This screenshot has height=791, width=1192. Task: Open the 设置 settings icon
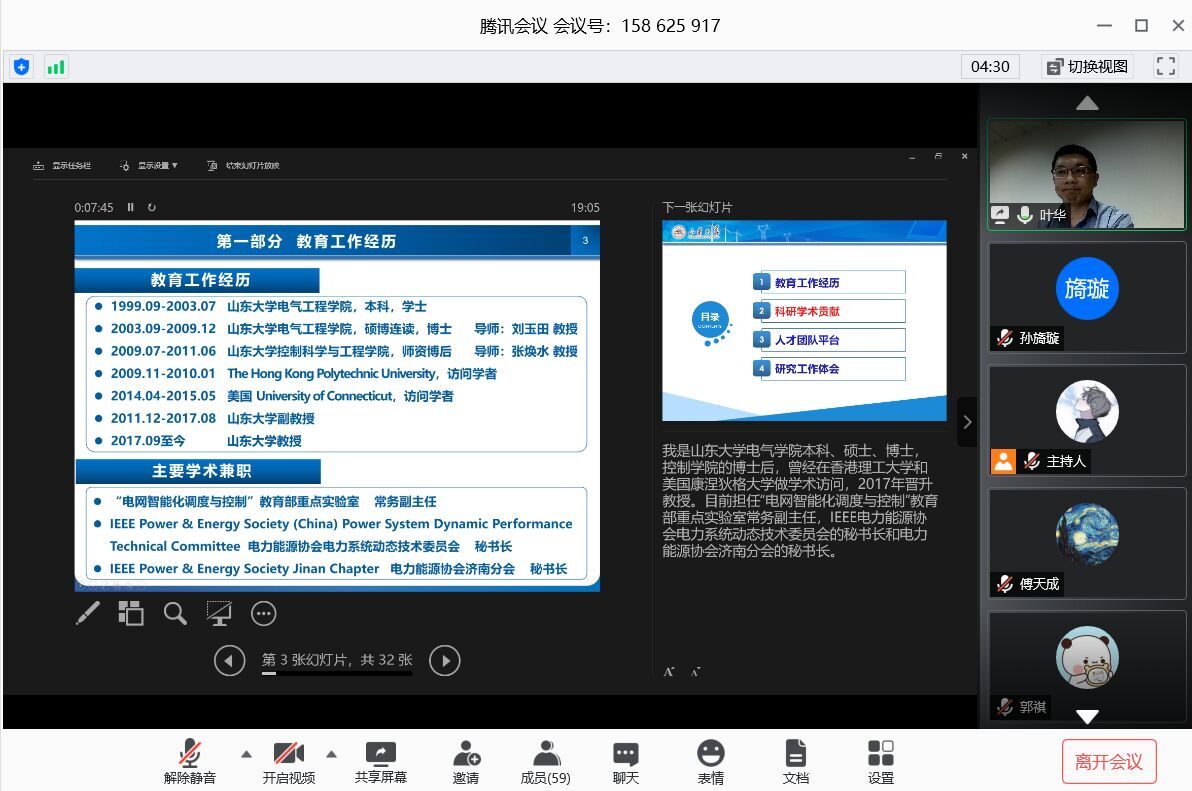tap(881, 761)
